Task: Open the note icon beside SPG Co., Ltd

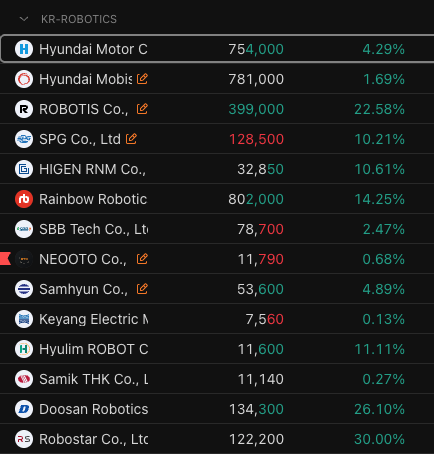Action: tap(131, 139)
